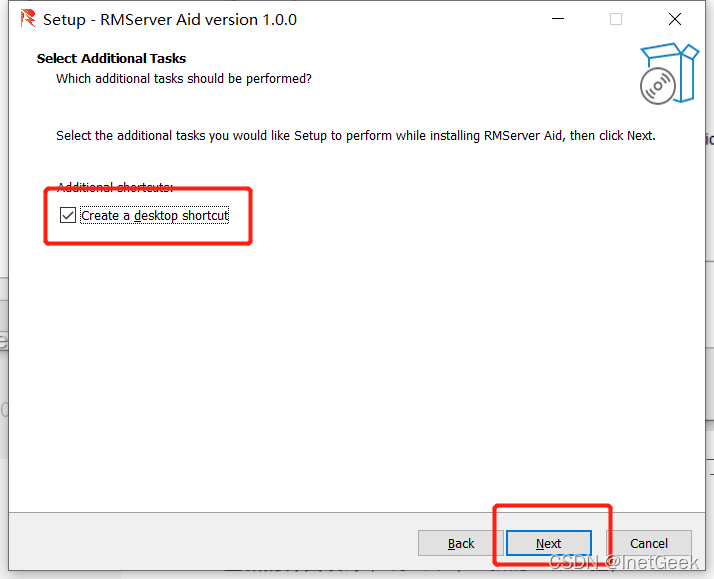Toggle the Create a desktop shortcut checkbox

coord(68,215)
